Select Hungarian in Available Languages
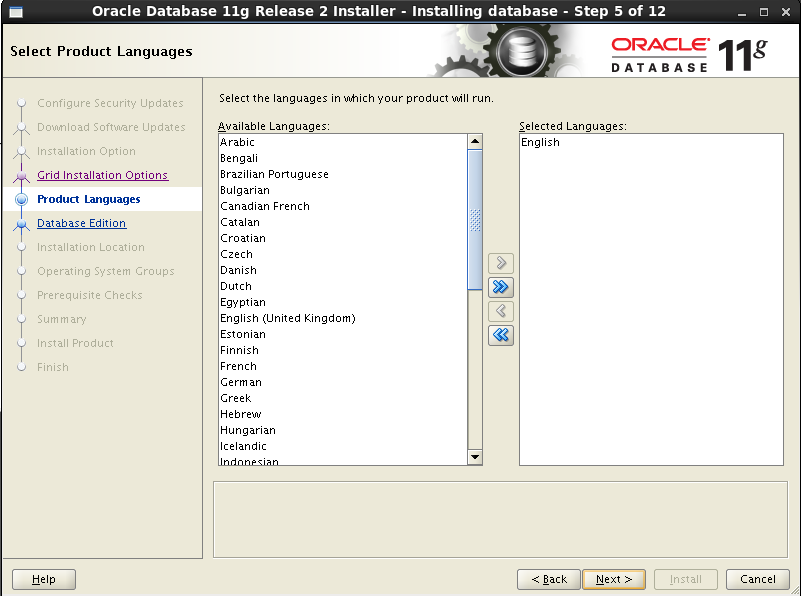Viewport: 801px width, 596px height. [342, 430]
